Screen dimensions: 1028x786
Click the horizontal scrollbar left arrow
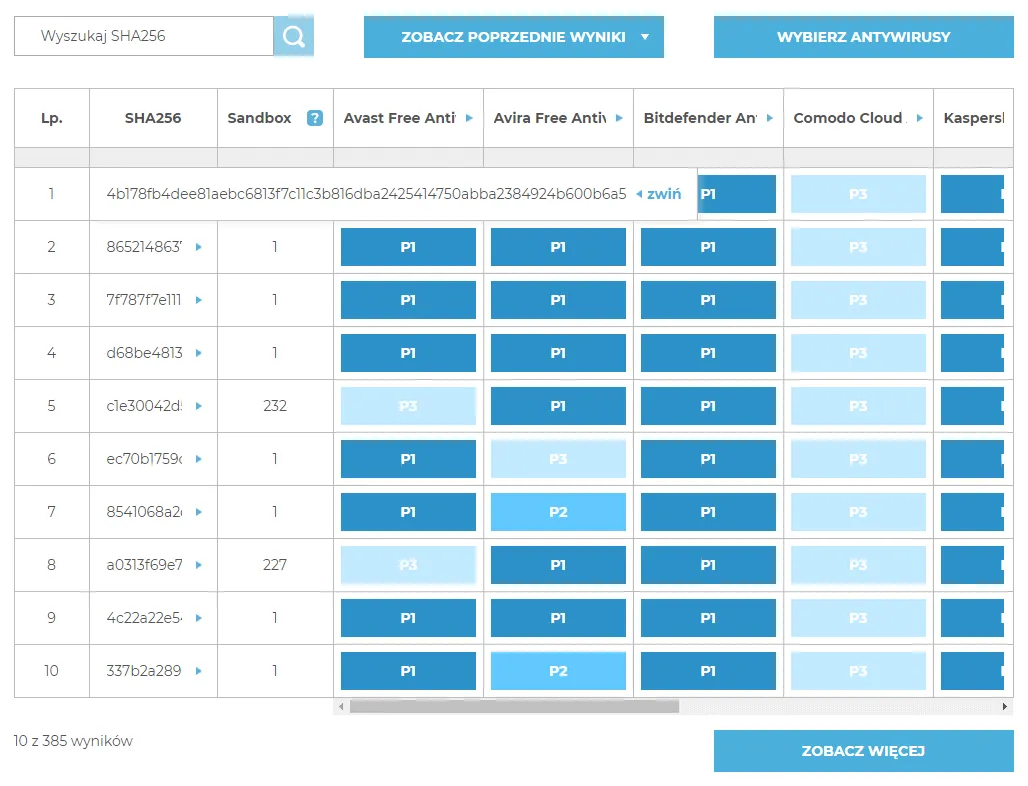(x=341, y=707)
